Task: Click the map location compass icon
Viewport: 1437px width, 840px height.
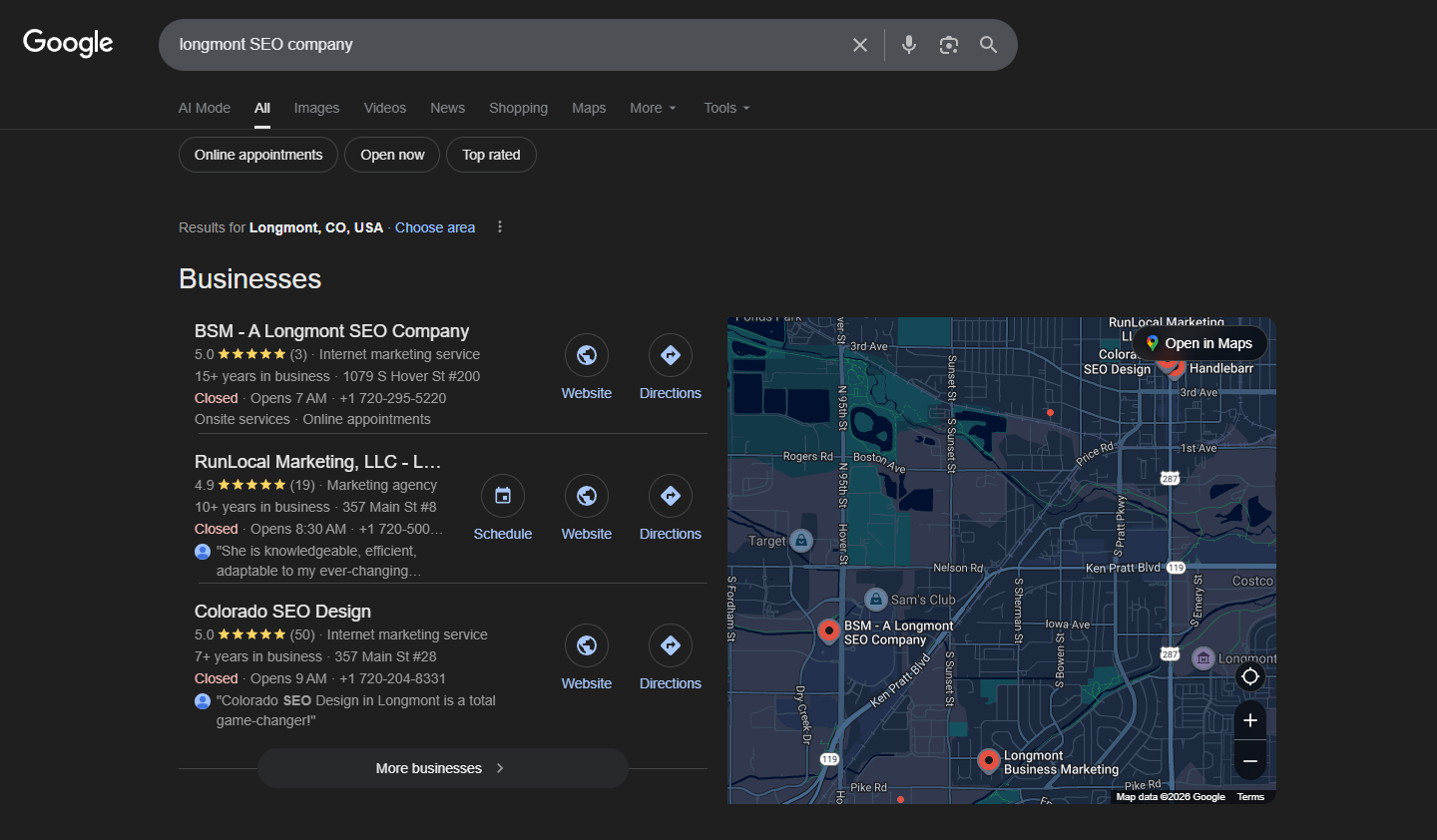Action: pos(1249,676)
